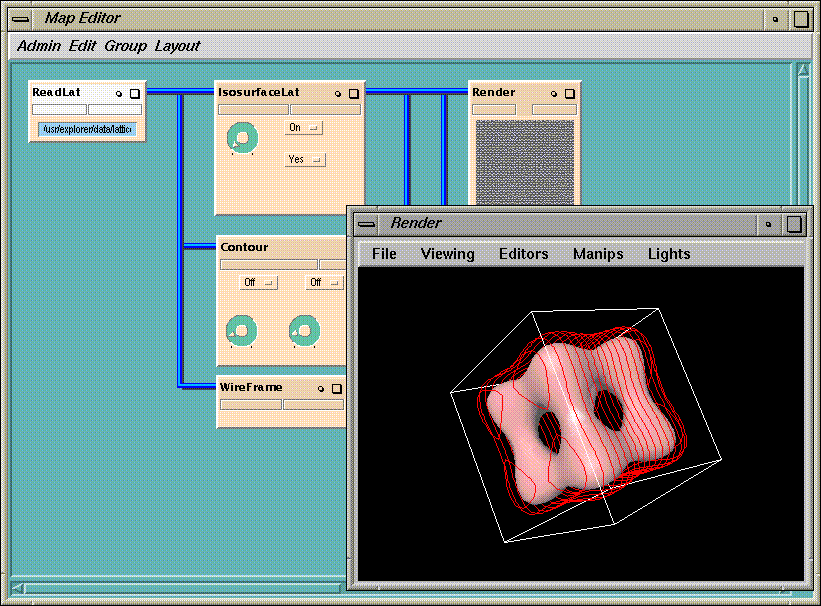Click the Render module's preview thumbnail
Image resolution: width=821 pixels, height=606 pixels.
[524, 162]
